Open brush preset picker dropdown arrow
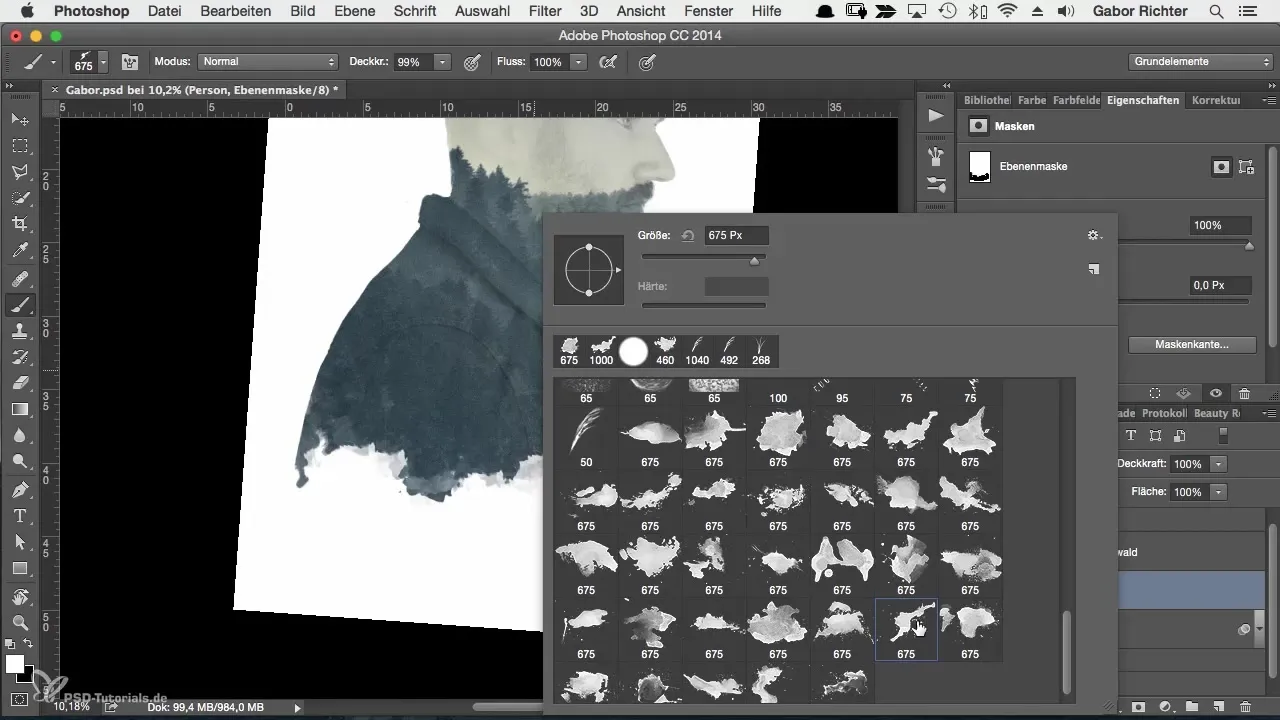The width and height of the screenshot is (1280, 720). coord(103,62)
